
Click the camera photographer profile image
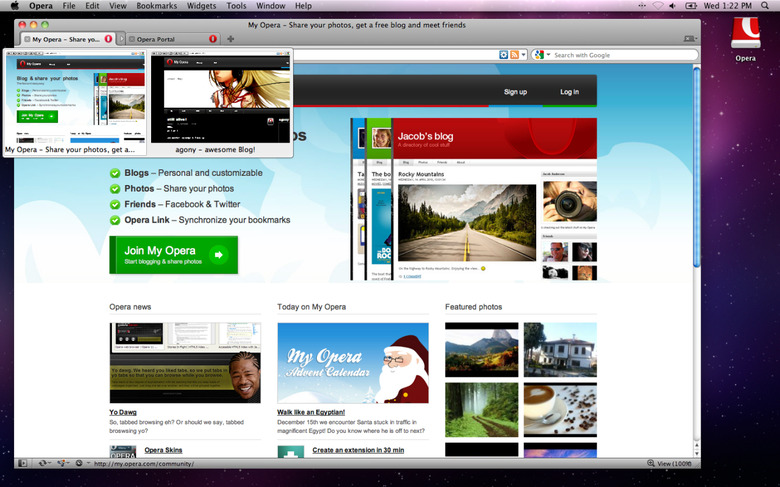tap(569, 201)
